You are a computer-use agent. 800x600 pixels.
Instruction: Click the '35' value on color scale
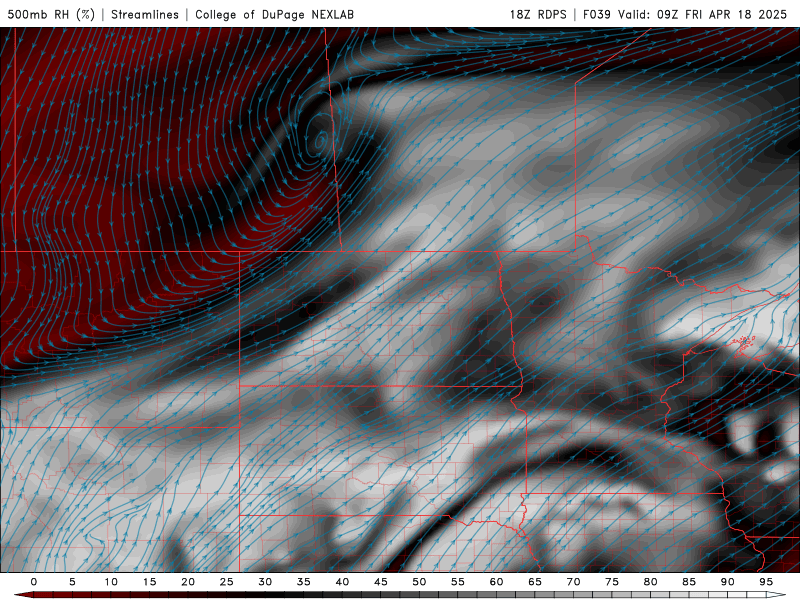click(304, 582)
